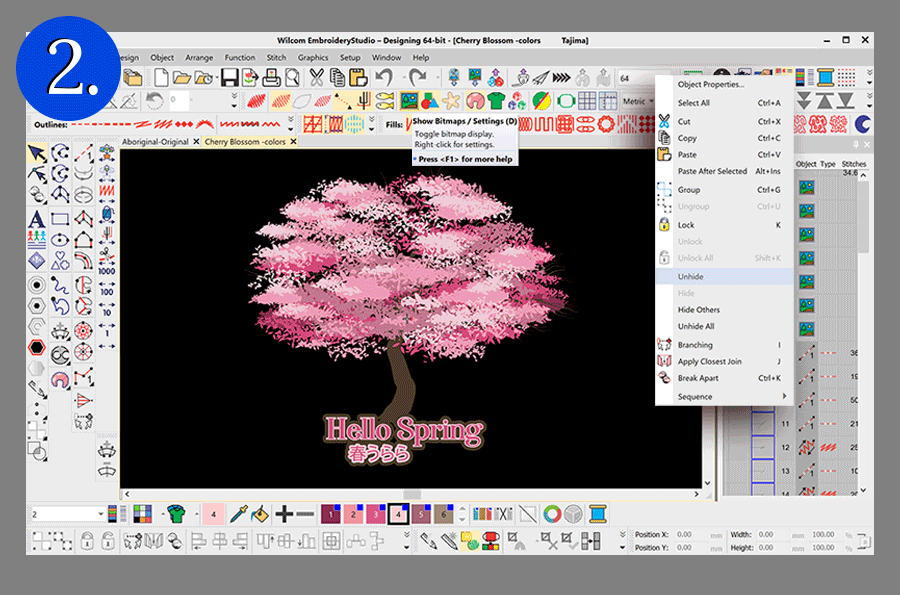
Task: Click Object Properties in context menu
Action: click(x=711, y=85)
